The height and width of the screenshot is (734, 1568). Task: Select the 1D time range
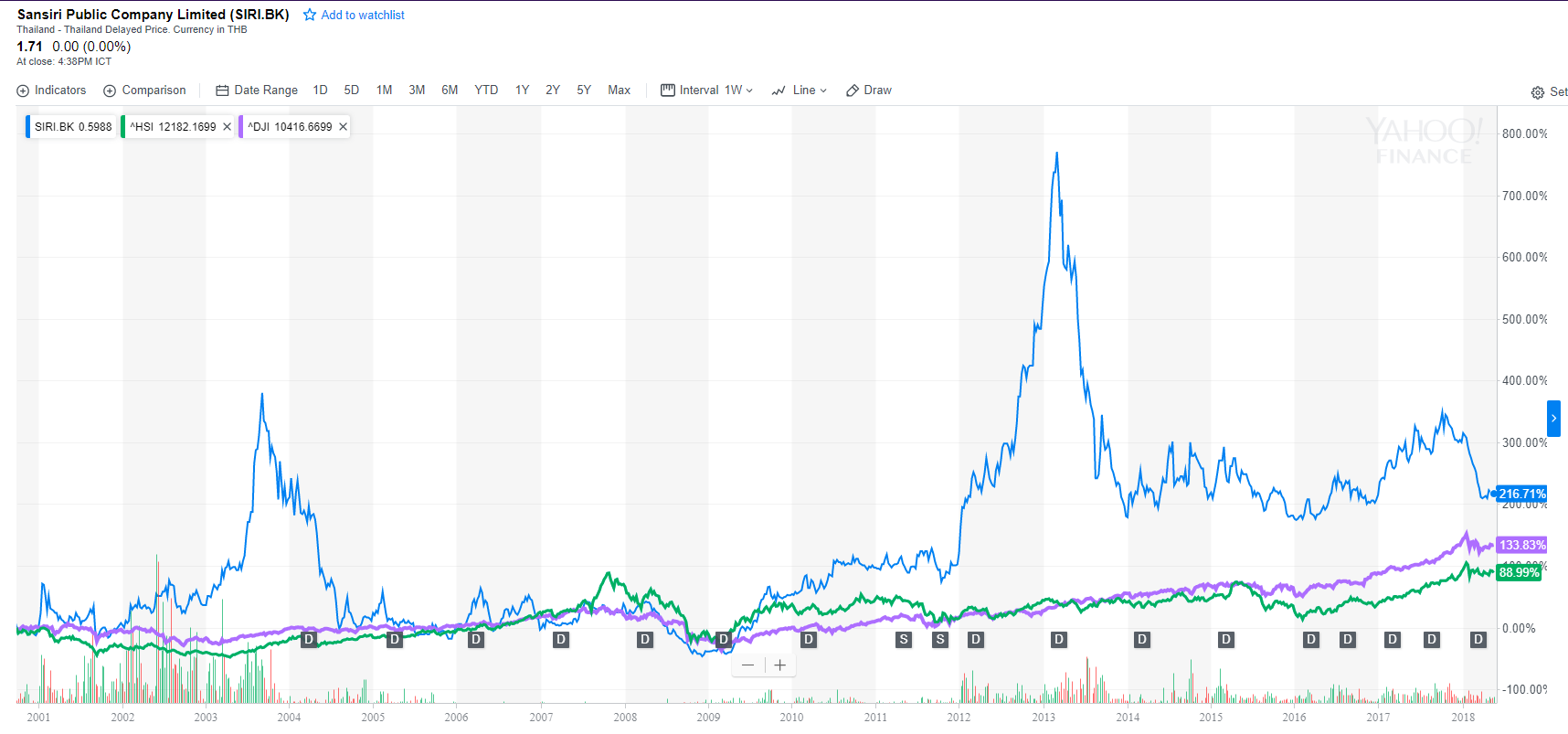click(320, 90)
